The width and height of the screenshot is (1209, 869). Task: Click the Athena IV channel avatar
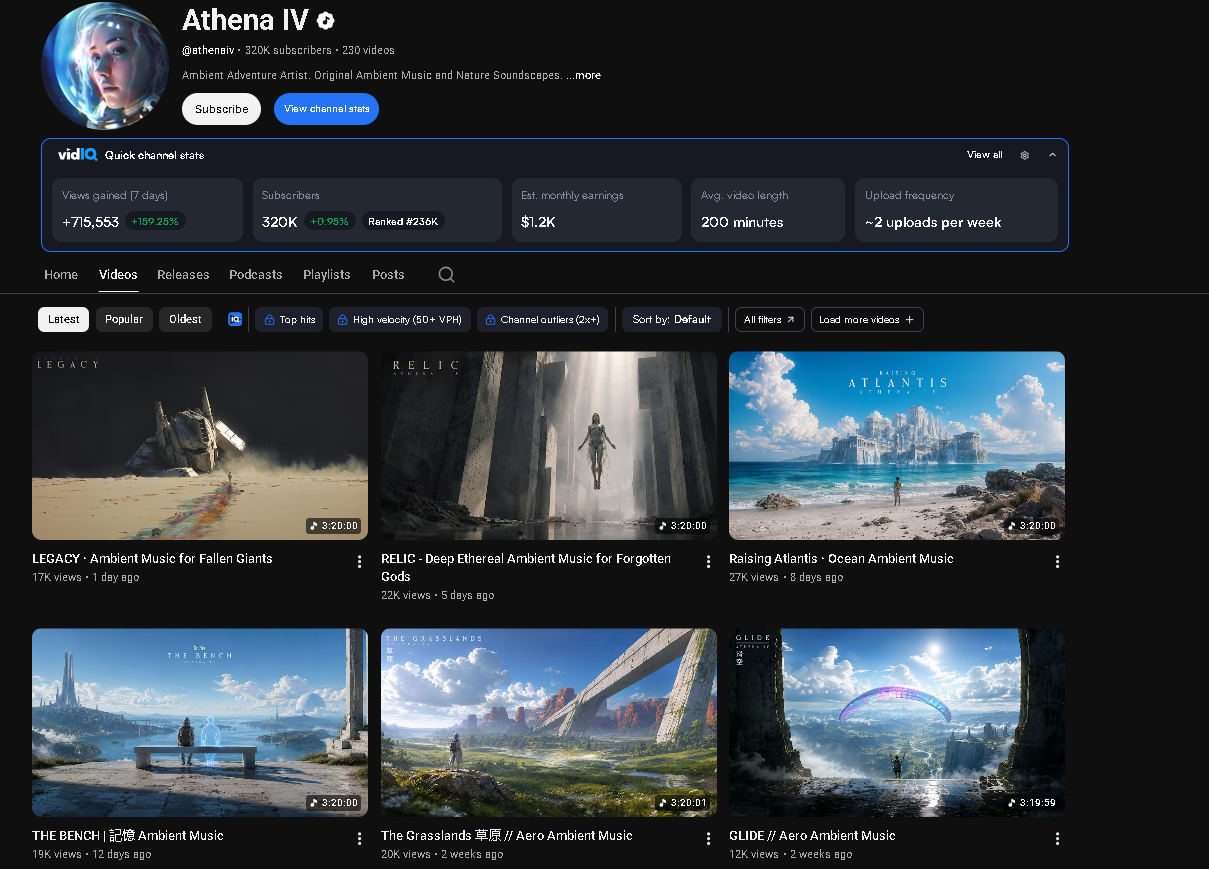click(x=105, y=66)
